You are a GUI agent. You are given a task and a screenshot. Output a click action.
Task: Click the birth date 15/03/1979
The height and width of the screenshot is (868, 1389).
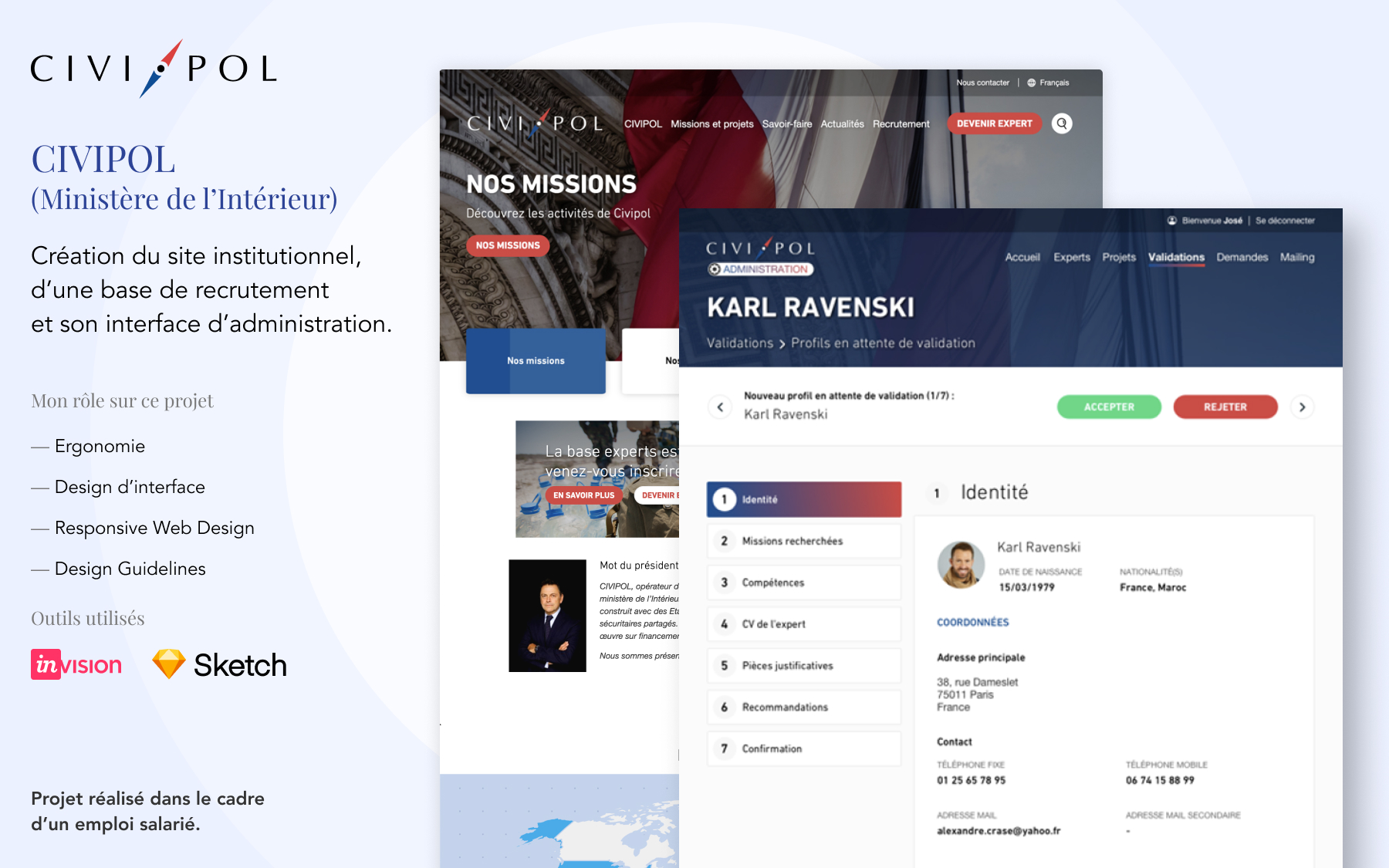click(1026, 587)
